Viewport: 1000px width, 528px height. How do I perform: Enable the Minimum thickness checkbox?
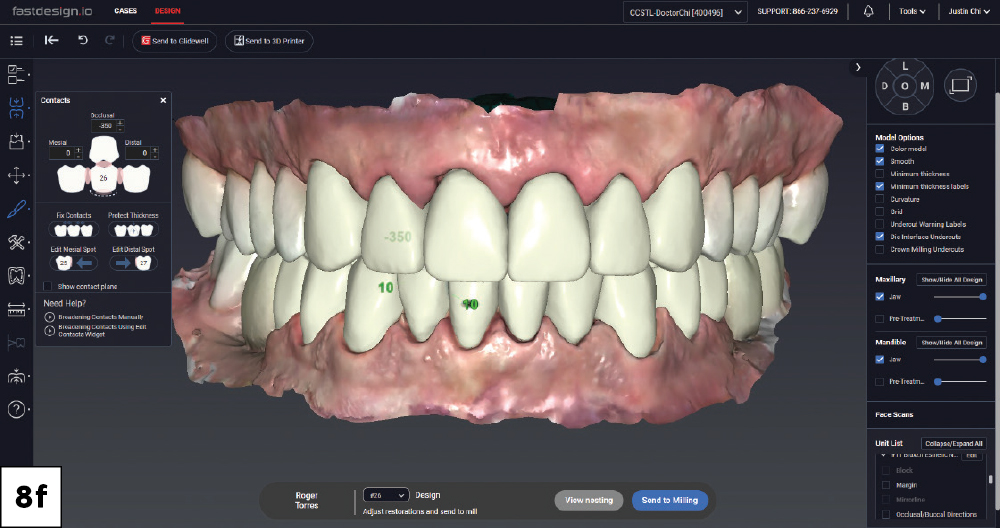pyautogui.click(x=879, y=173)
